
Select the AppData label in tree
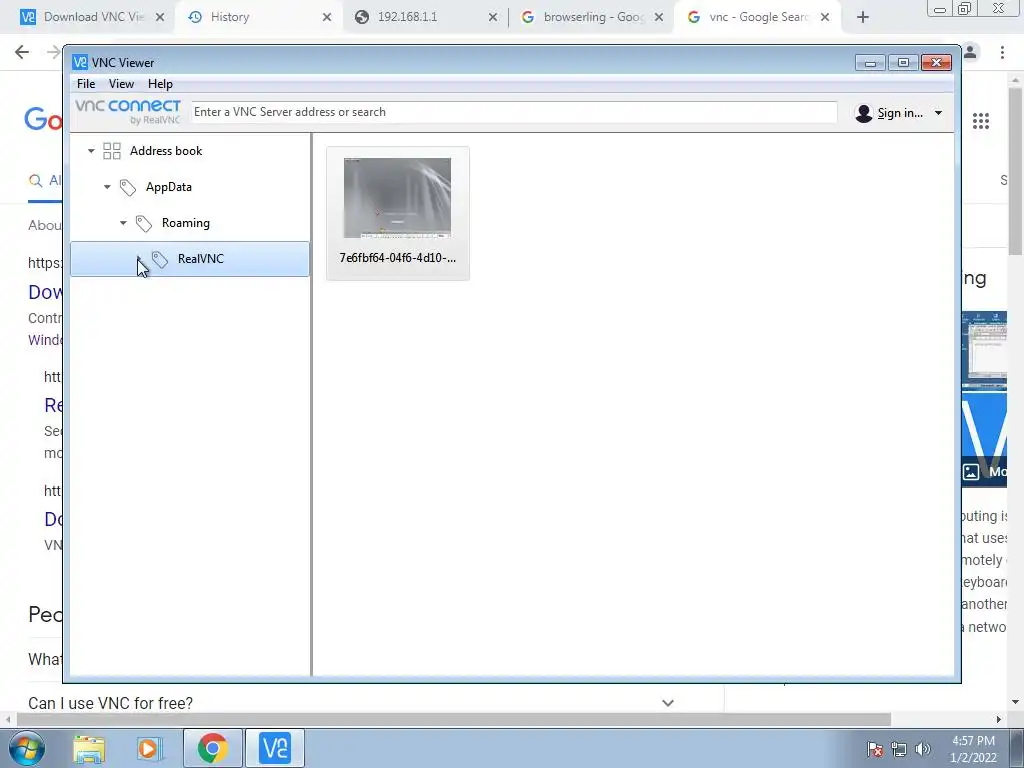[168, 187]
